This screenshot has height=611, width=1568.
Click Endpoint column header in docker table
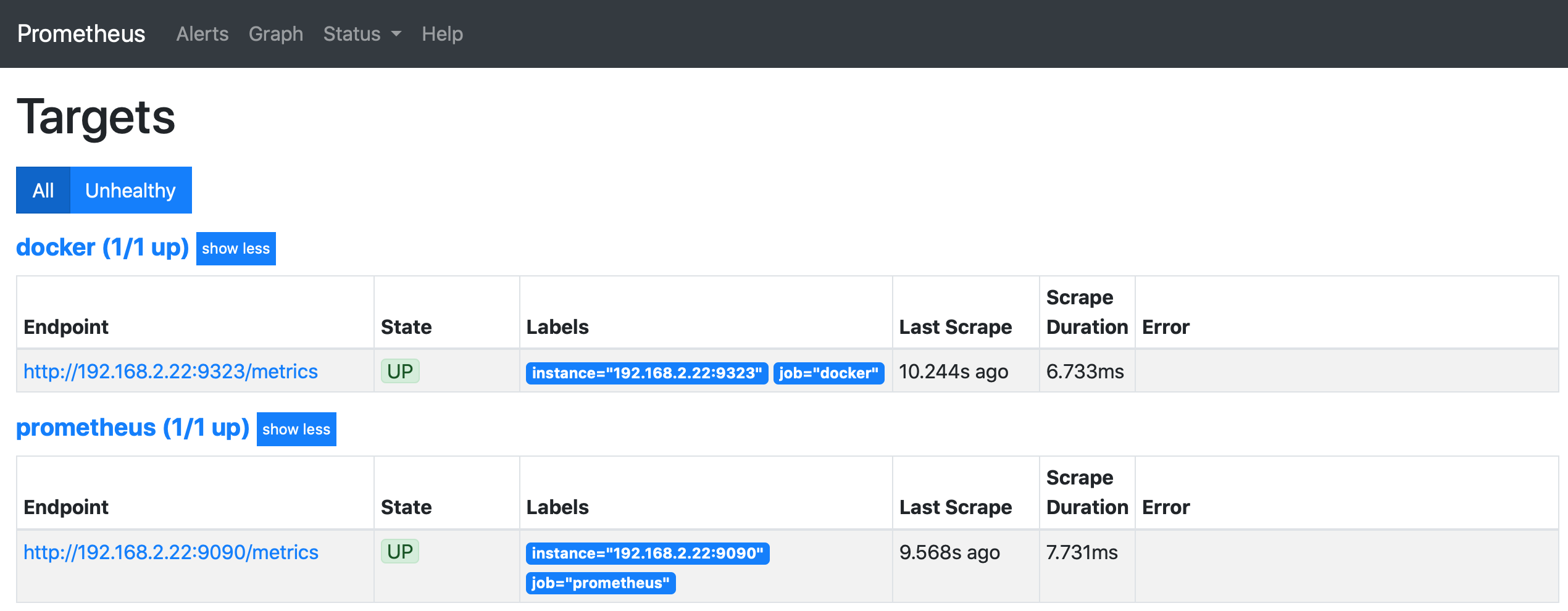pyautogui.click(x=66, y=327)
